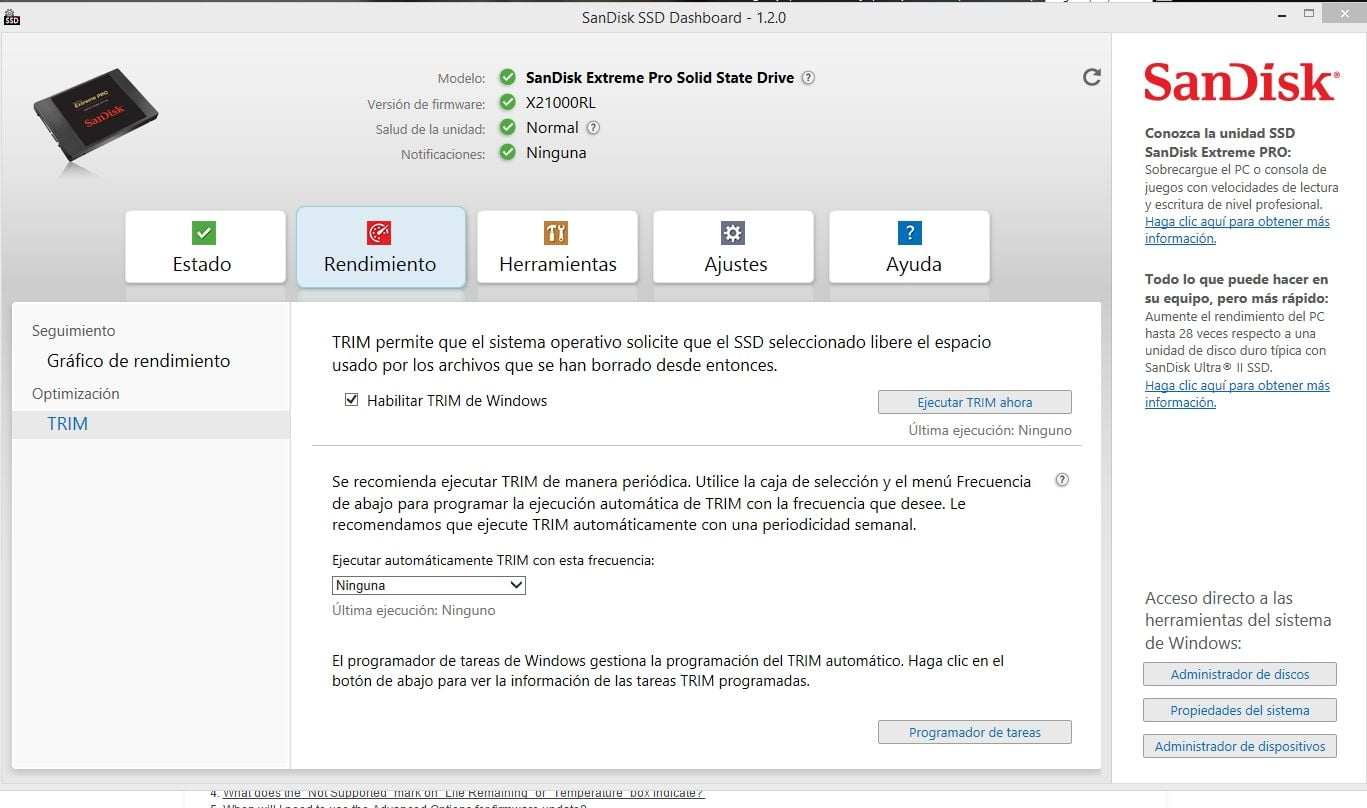The height and width of the screenshot is (808, 1367).
Task: Click the SanDisk logo
Action: [1240, 82]
